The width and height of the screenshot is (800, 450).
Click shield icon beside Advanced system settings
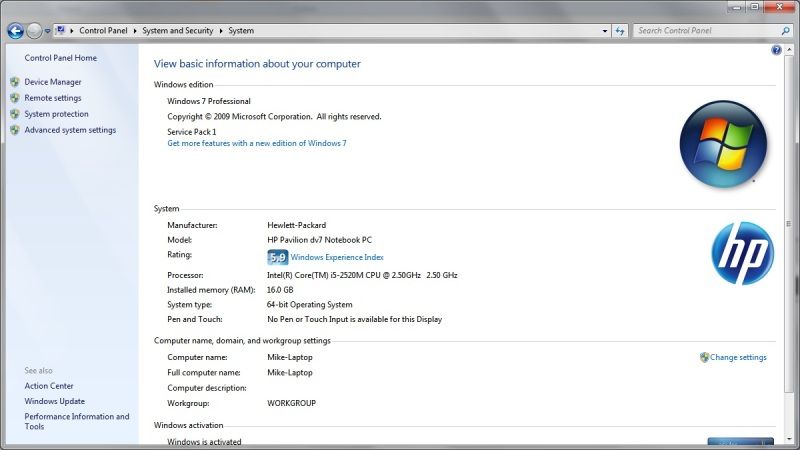[15, 130]
